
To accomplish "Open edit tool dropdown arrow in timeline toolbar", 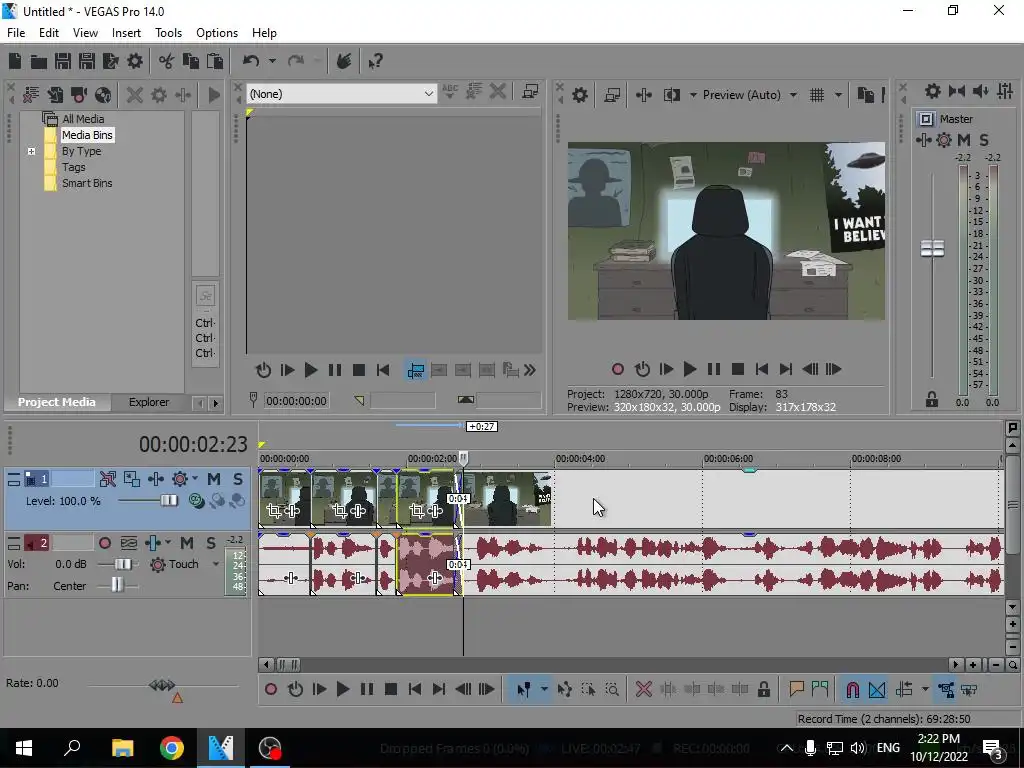I will point(543,690).
